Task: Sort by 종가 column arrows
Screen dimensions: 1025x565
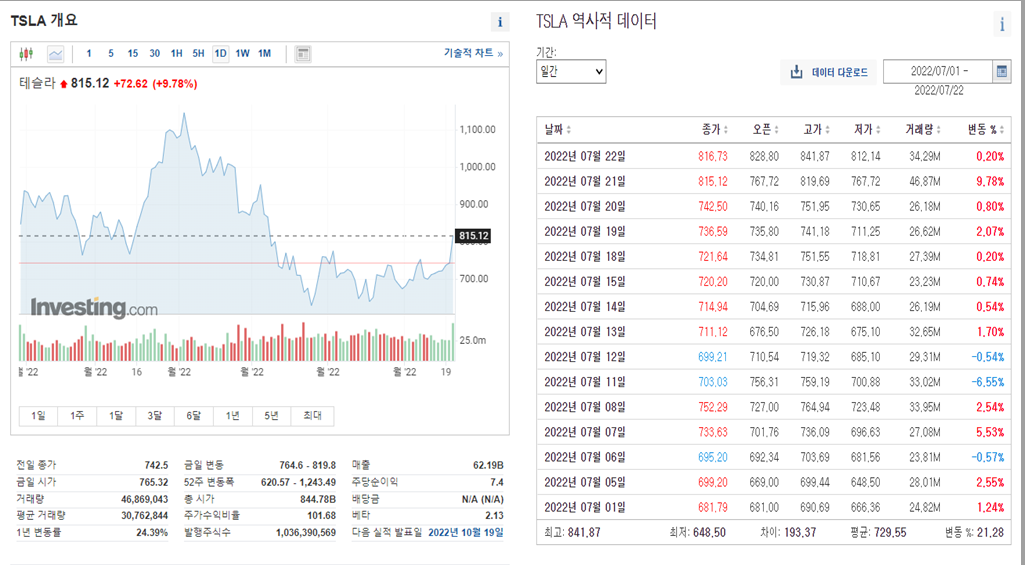Action: click(726, 130)
